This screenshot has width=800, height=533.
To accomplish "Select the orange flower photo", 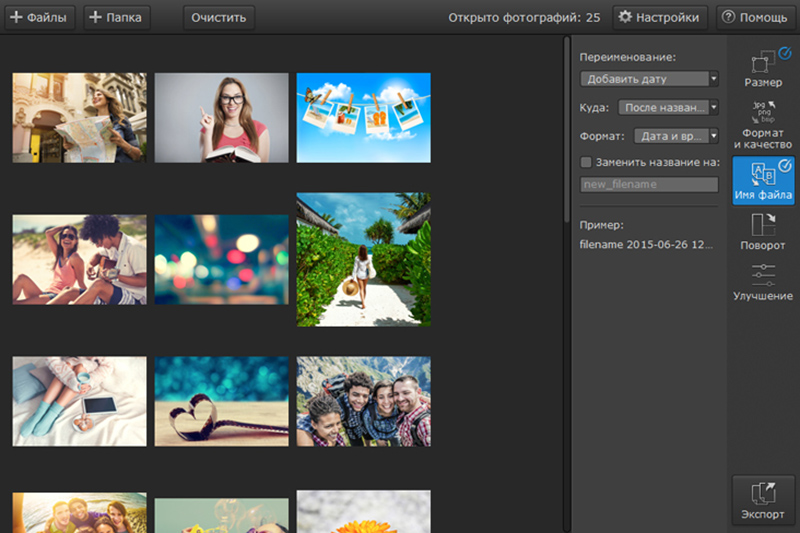I will tap(363, 512).
